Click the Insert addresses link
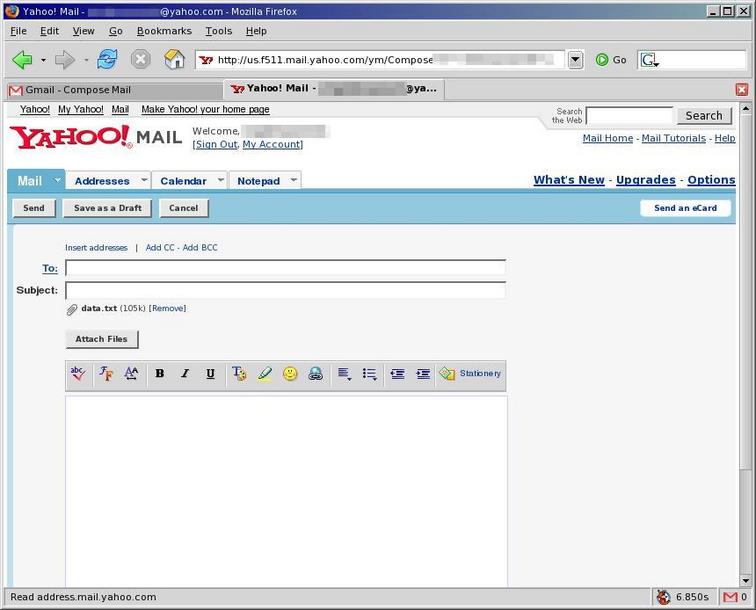Screen dimensions: 756x610 (96, 247)
